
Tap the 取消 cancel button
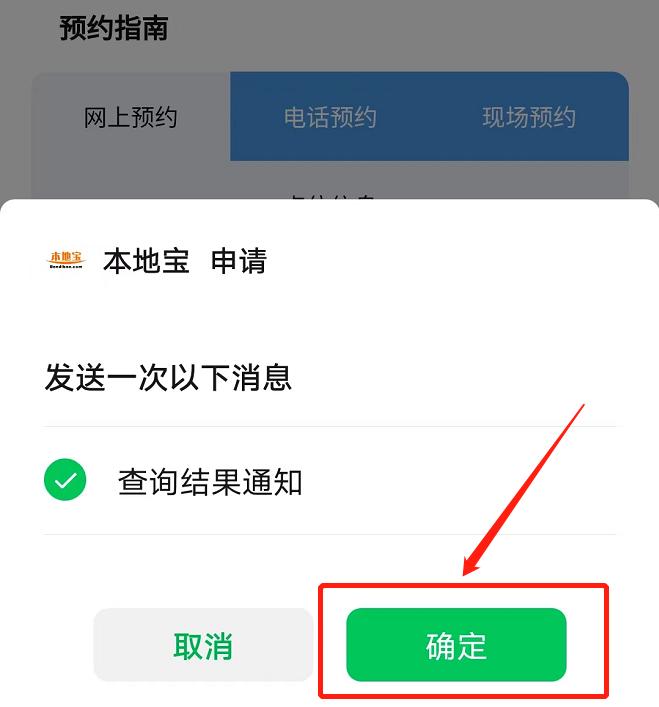click(203, 645)
